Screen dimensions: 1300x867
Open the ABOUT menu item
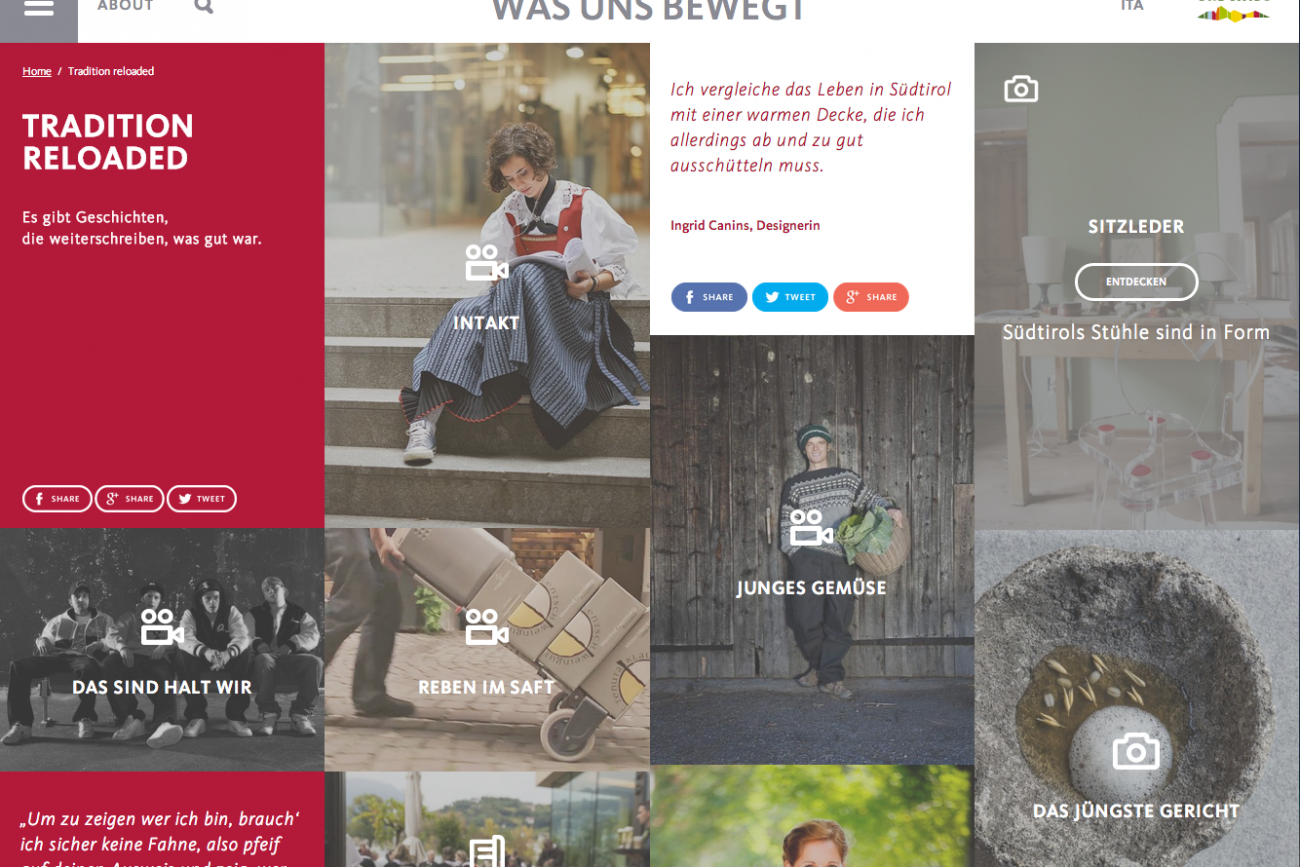point(125,6)
